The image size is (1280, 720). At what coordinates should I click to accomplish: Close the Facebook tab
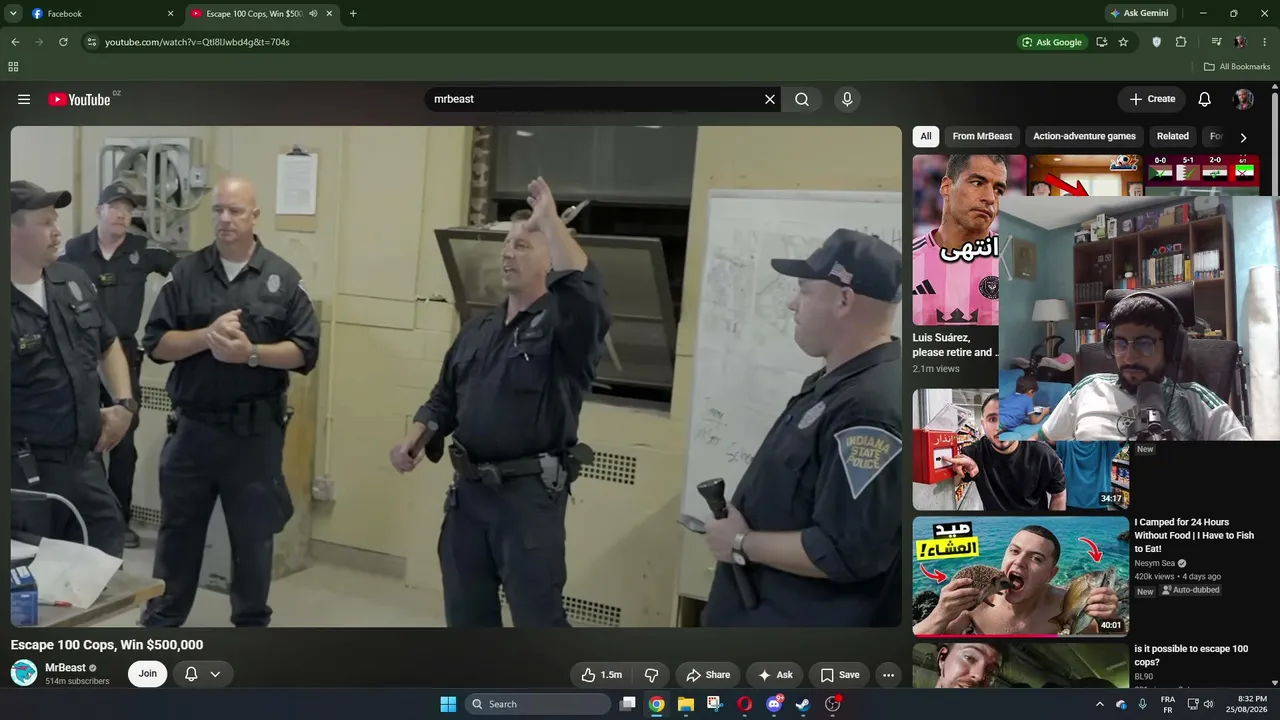tap(170, 14)
